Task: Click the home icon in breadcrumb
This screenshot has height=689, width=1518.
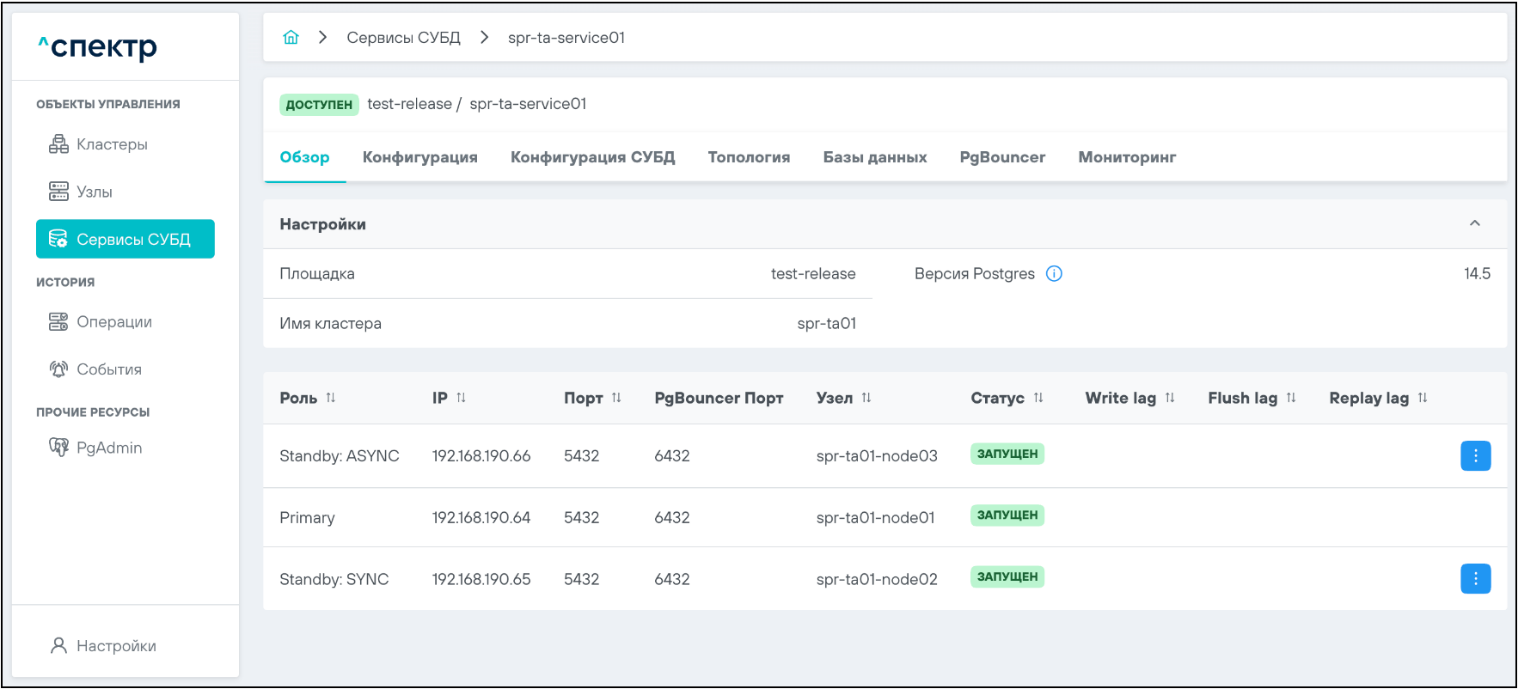Action: (291, 38)
